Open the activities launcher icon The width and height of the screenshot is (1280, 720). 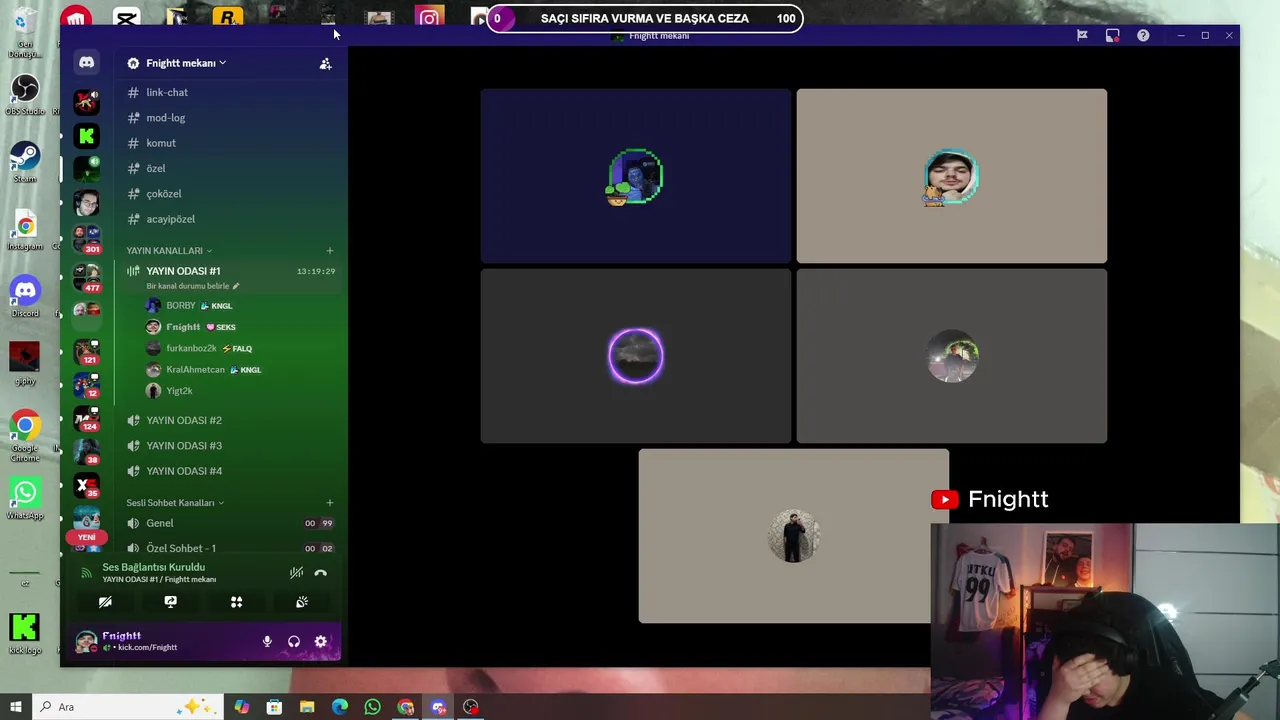pos(236,602)
